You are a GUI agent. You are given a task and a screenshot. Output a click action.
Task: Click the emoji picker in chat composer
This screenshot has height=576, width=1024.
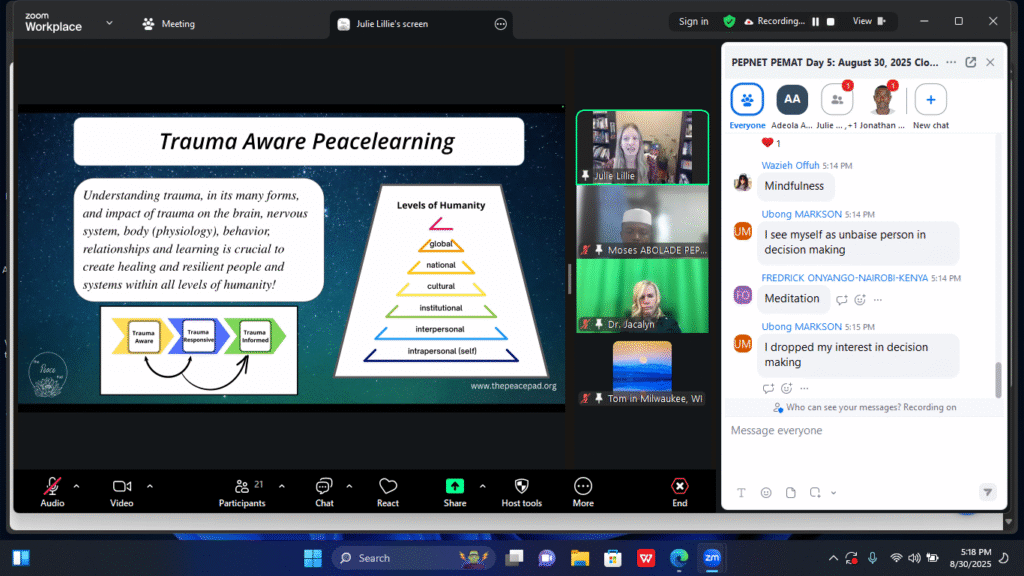click(x=766, y=492)
